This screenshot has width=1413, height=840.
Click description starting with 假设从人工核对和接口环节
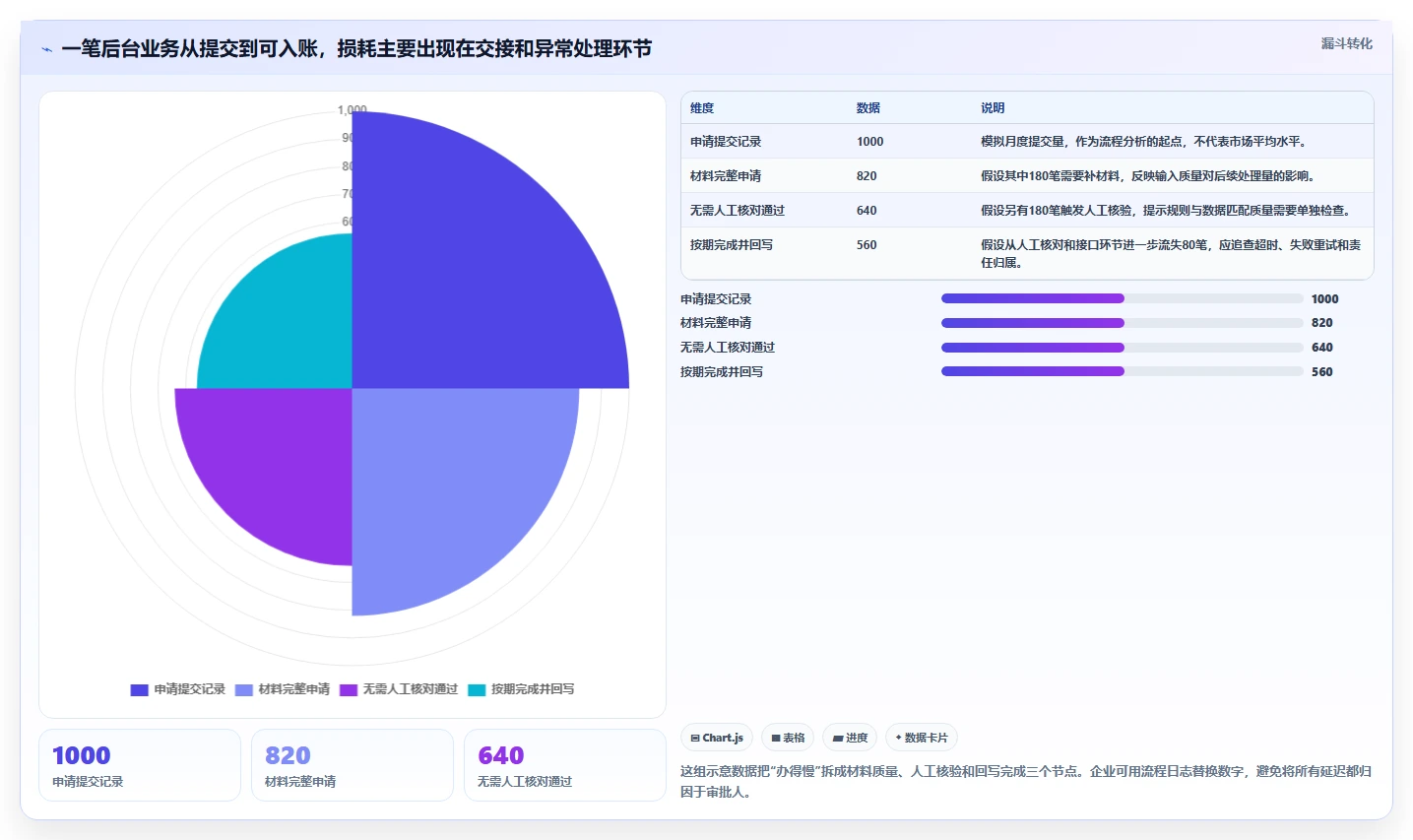pos(1171,254)
